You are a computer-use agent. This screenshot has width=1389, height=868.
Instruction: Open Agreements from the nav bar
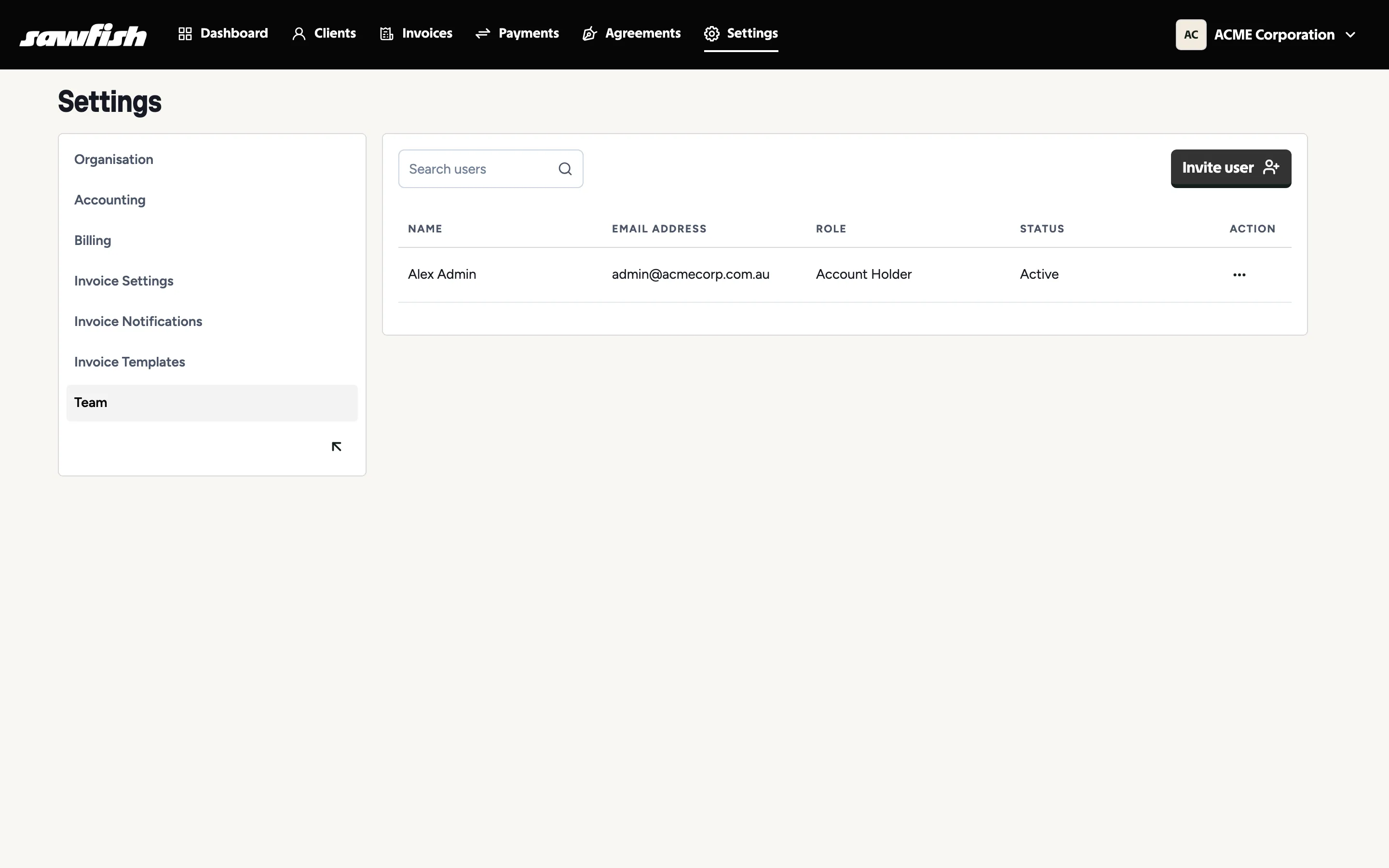[631, 33]
